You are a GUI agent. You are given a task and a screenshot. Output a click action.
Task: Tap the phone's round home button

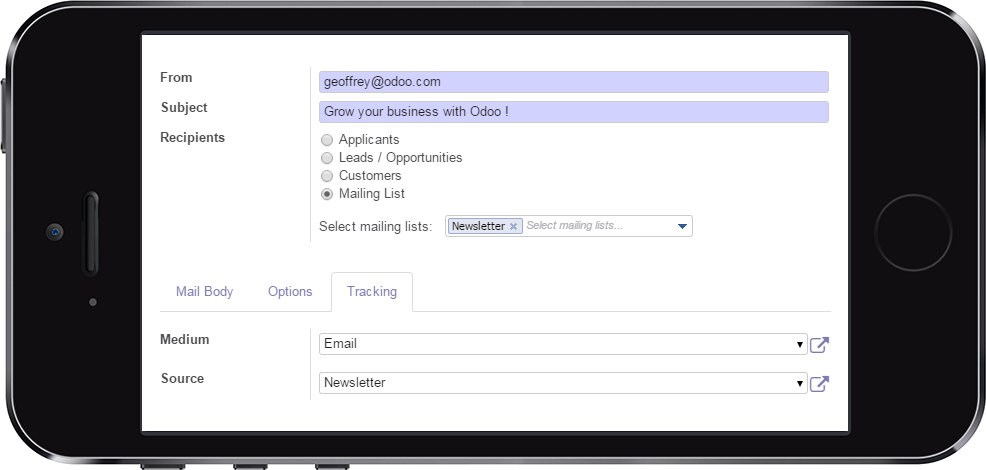click(x=913, y=233)
